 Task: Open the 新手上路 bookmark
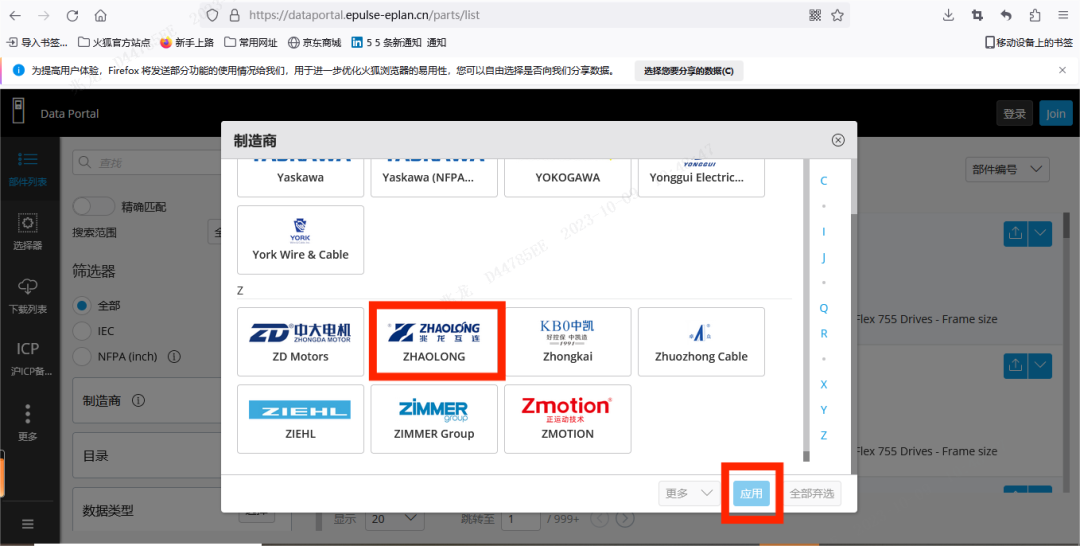(x=187, y=43)
